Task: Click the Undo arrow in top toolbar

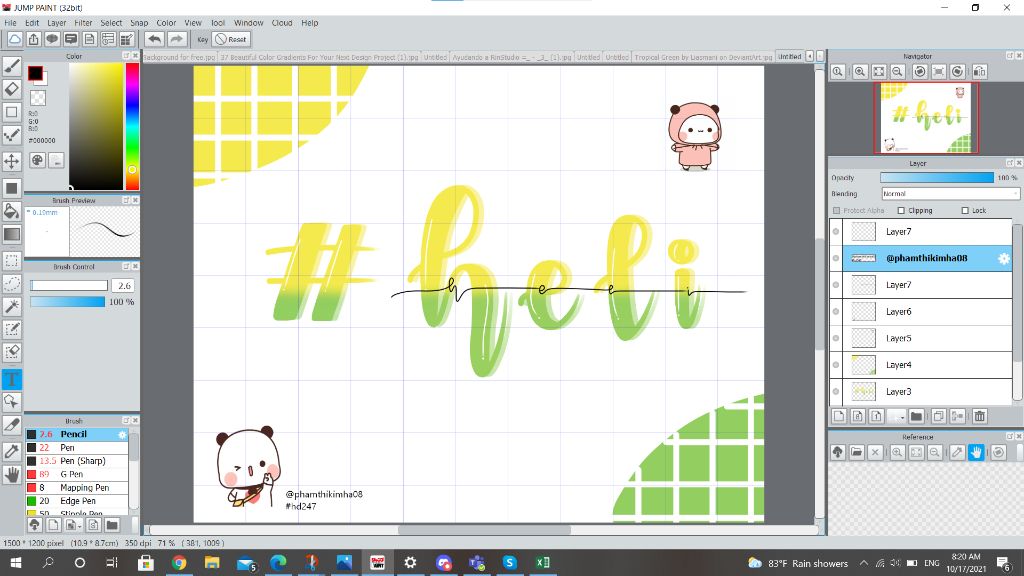Action: click(154, 39)
